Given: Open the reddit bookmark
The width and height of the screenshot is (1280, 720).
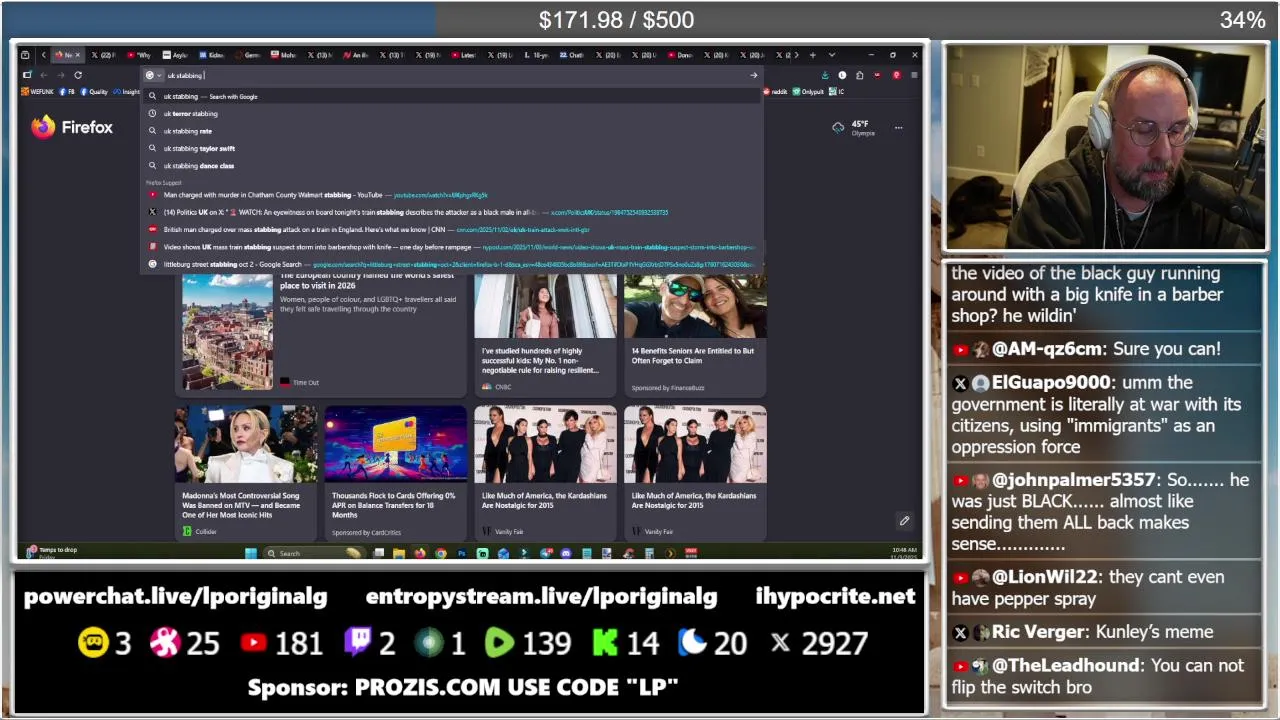Looking at the screenshot, I should (x=775, y=92).
